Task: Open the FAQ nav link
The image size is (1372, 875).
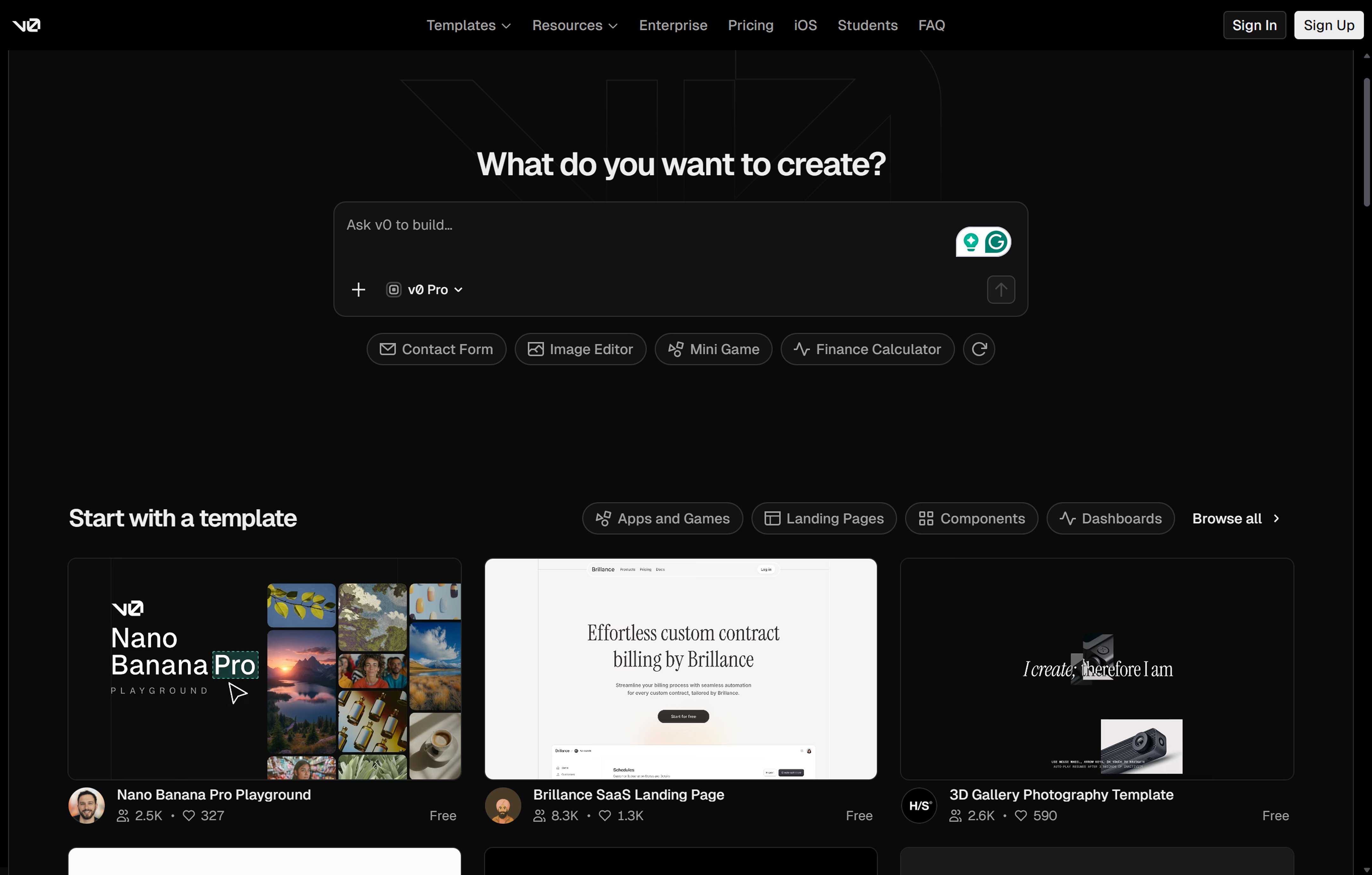Action: (x=931, y=25)
